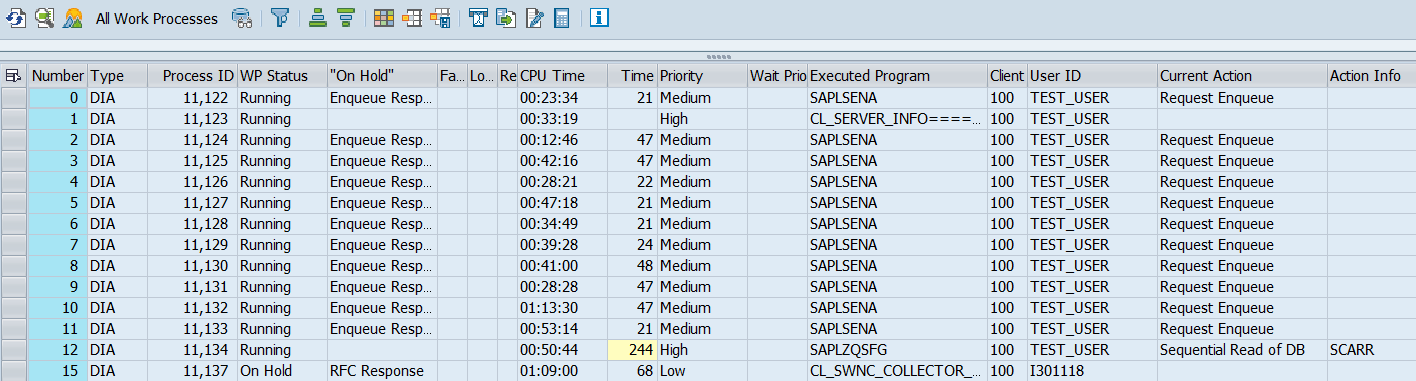Sort the list in descending order

click(x=346, y=18)
